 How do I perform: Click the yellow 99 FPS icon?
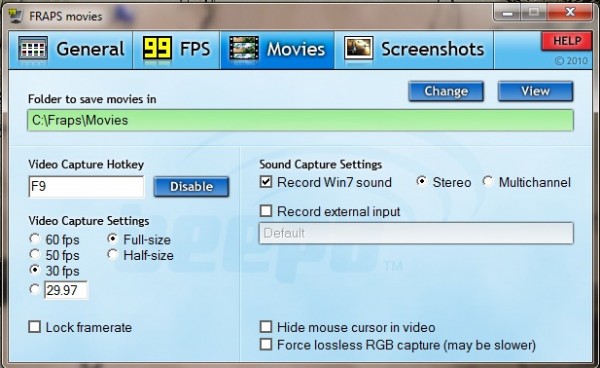point(157,49)
